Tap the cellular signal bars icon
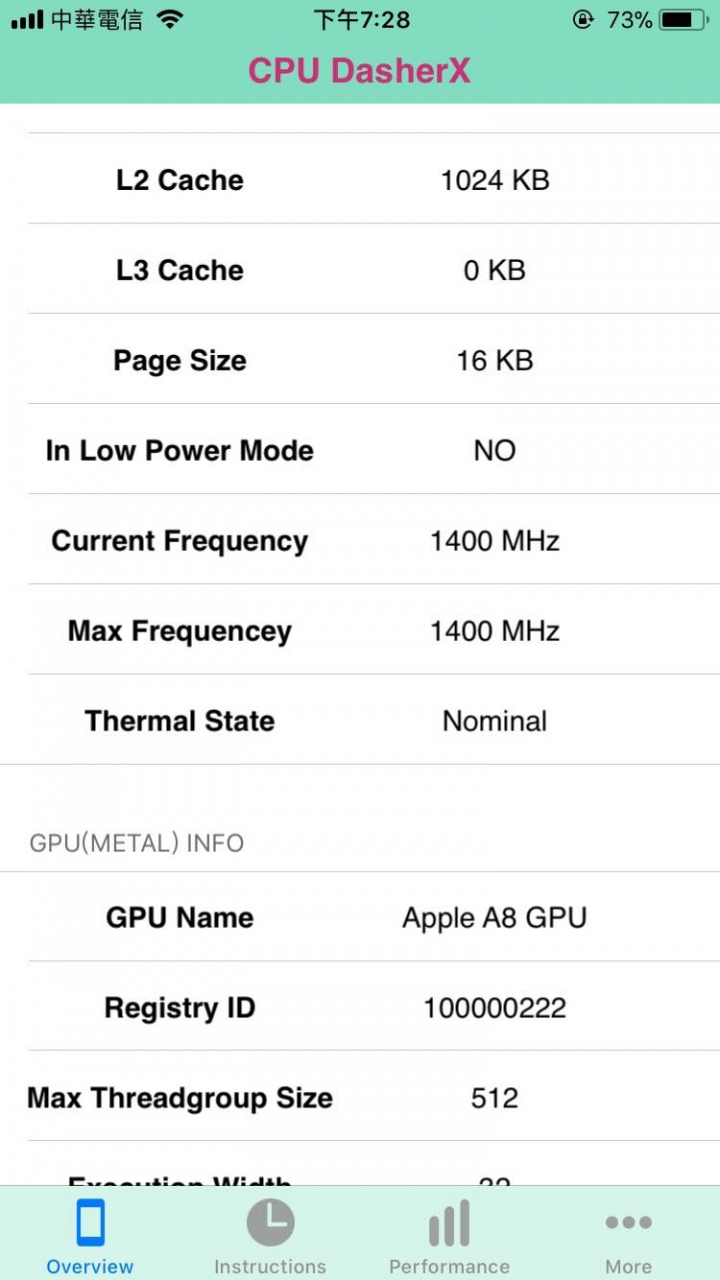This screenshot has height=1280, width=720. click(27, 19)
